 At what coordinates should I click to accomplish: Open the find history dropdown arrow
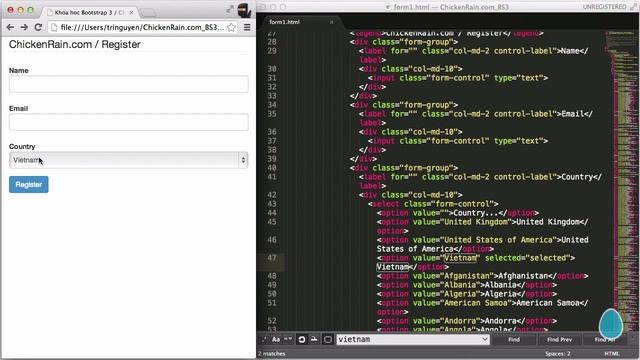(x=484, y=339)
